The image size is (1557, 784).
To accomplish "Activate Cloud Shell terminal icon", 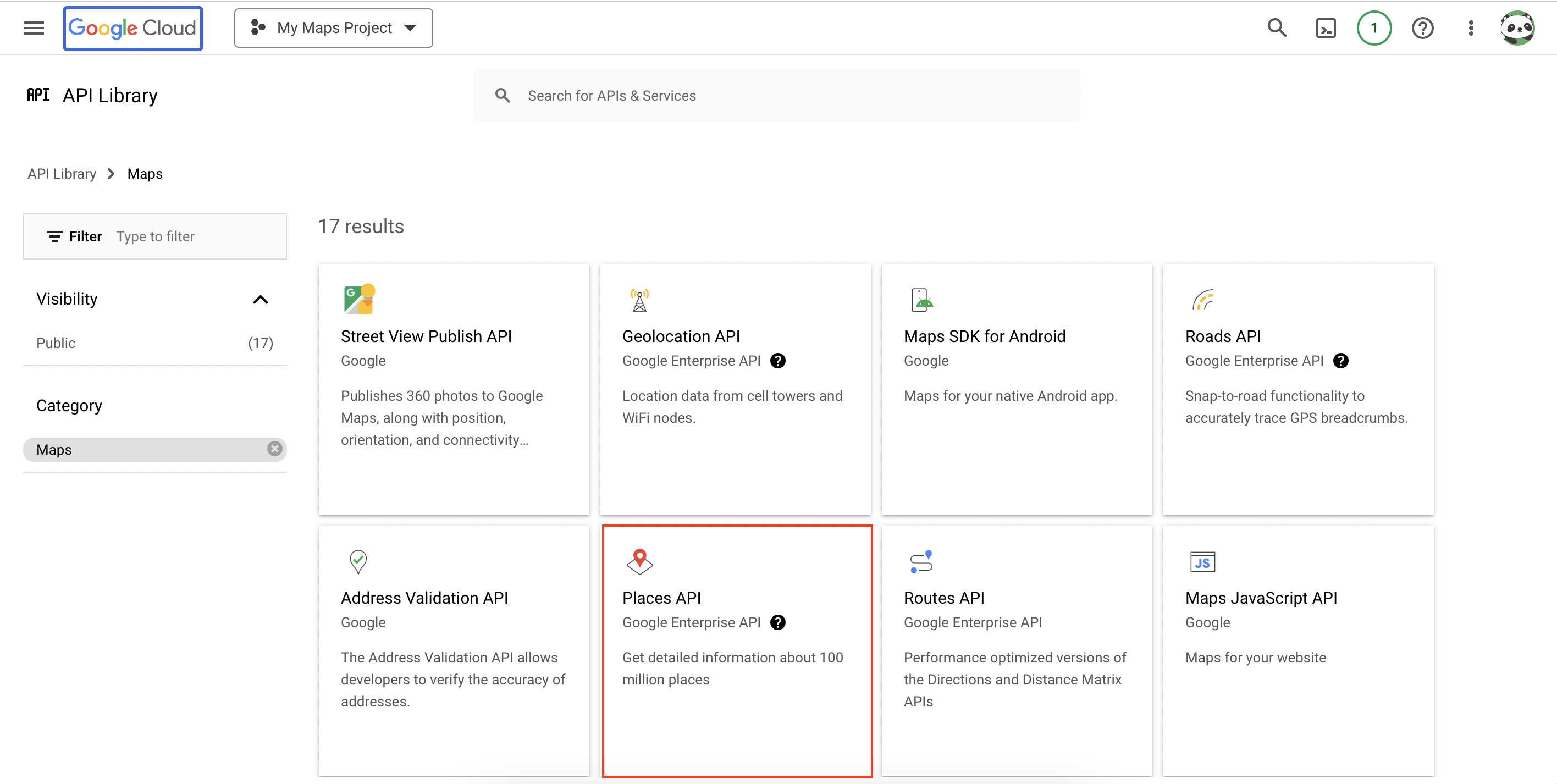I will [x=1326, y=28].
